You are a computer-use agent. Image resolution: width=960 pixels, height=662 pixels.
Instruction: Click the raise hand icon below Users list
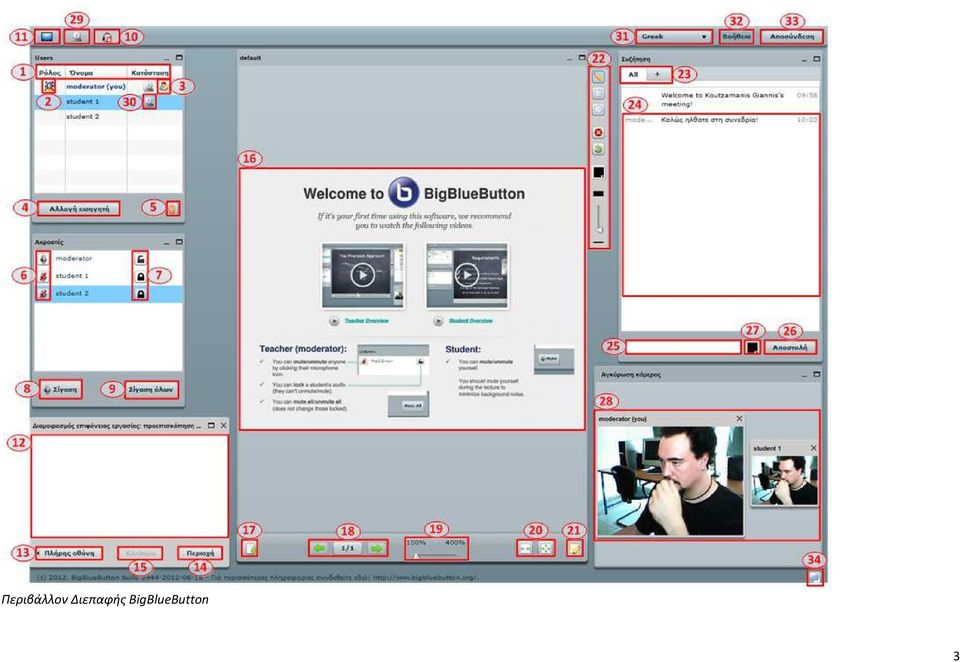pyautogui.click(x=173, y=209)
